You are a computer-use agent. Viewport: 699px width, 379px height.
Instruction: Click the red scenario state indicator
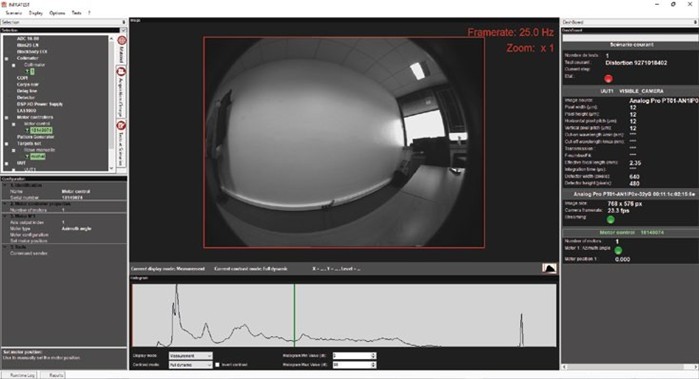(608, 78)
